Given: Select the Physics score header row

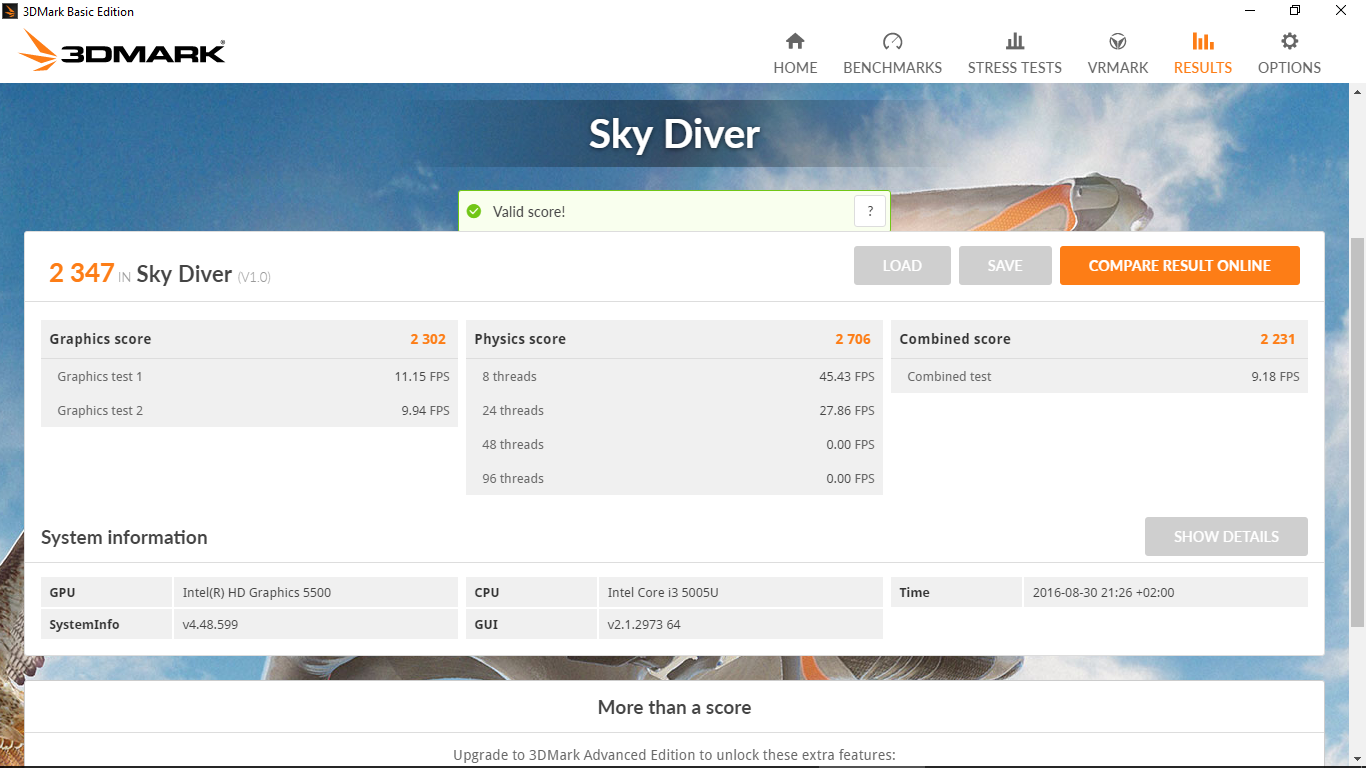Looking at the screenshot, I should click(x=673, y=339).
